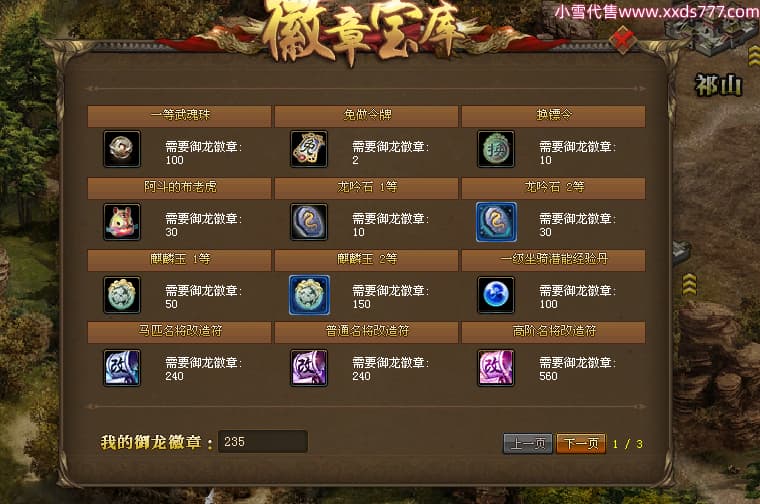Click the 免做令牌 token icon
The width and height of the screenshot is (760, 504).
point(309,149)
